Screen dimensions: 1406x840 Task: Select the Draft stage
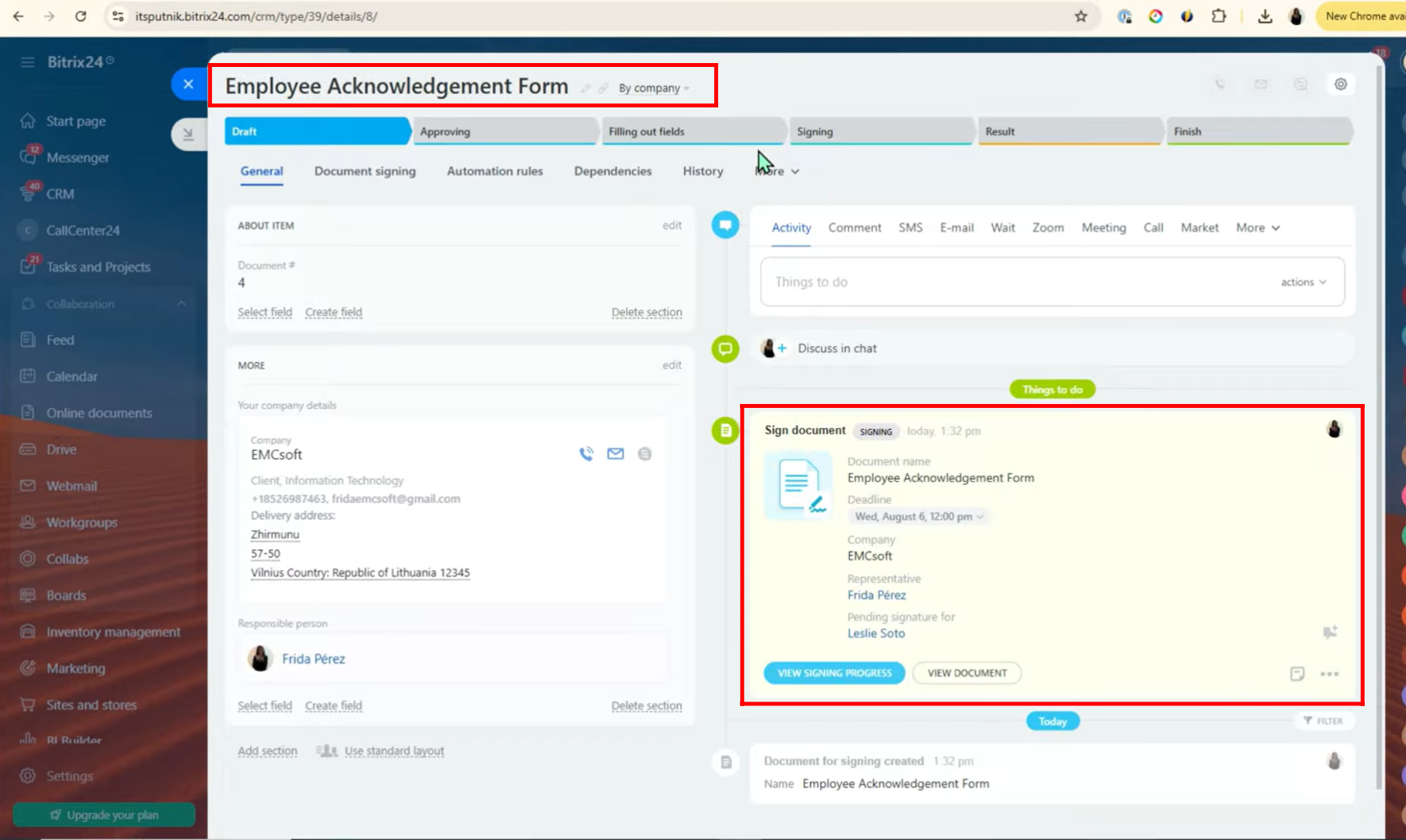[317, 132]
